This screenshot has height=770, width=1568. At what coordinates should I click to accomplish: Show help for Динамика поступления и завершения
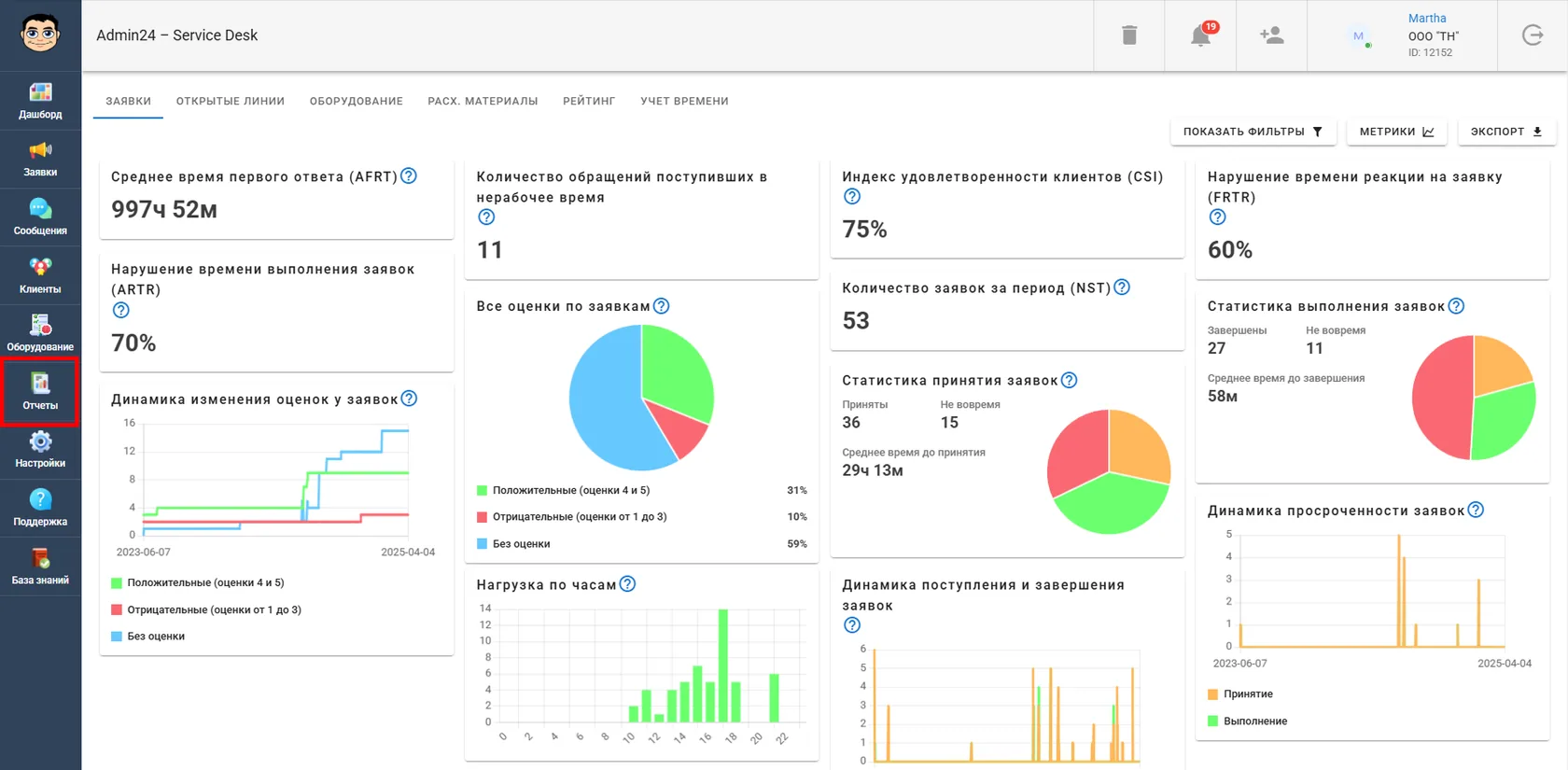point(852,624)
